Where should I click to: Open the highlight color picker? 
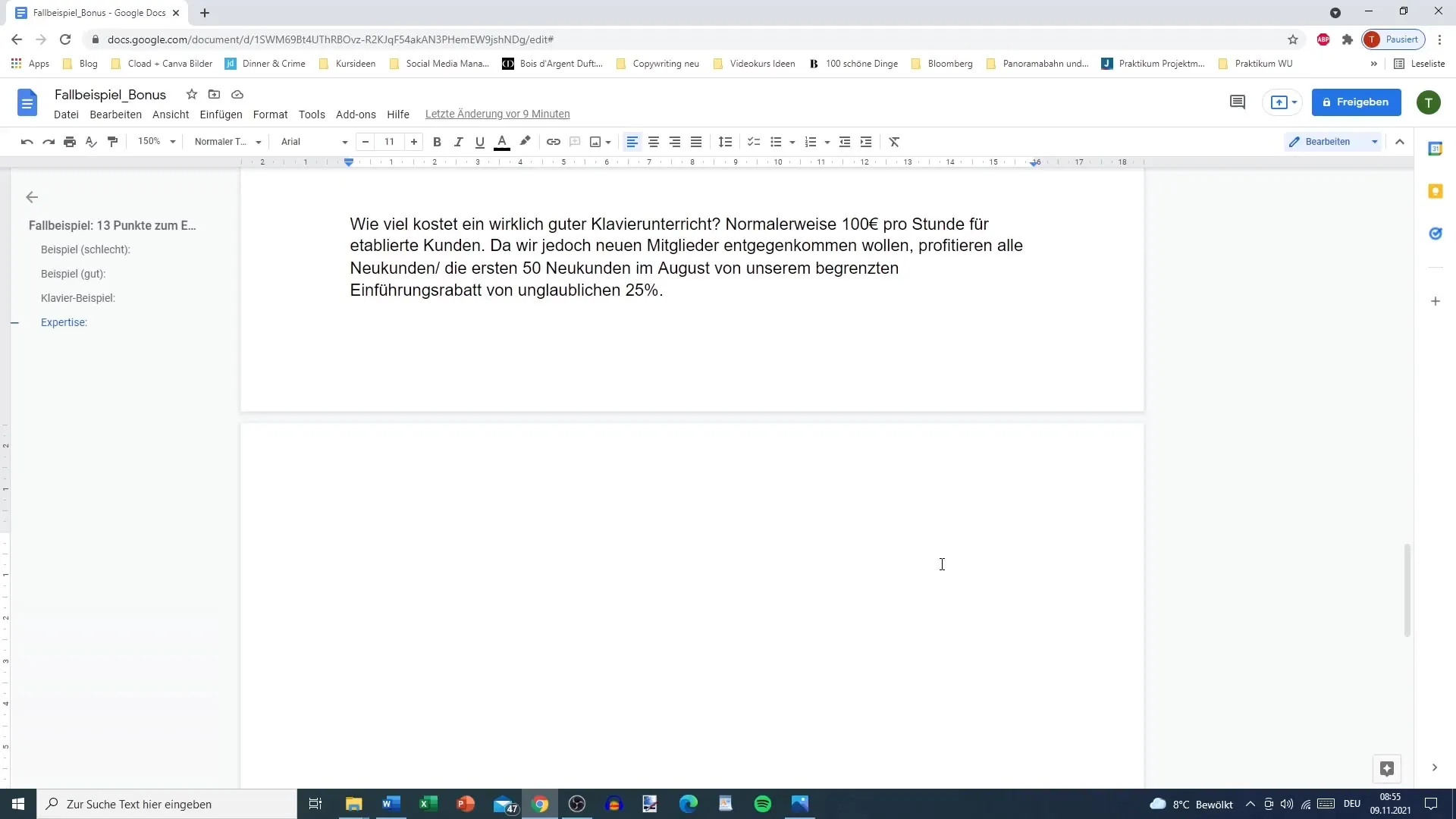pos(525,142)
